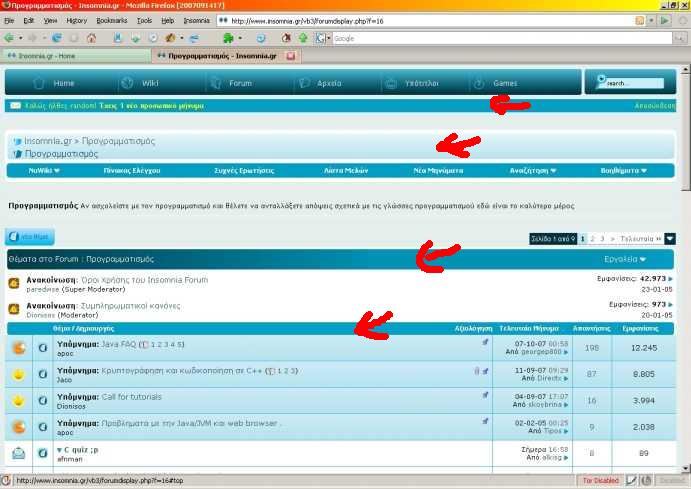Click the Home button in site navigation

(54, 83)
